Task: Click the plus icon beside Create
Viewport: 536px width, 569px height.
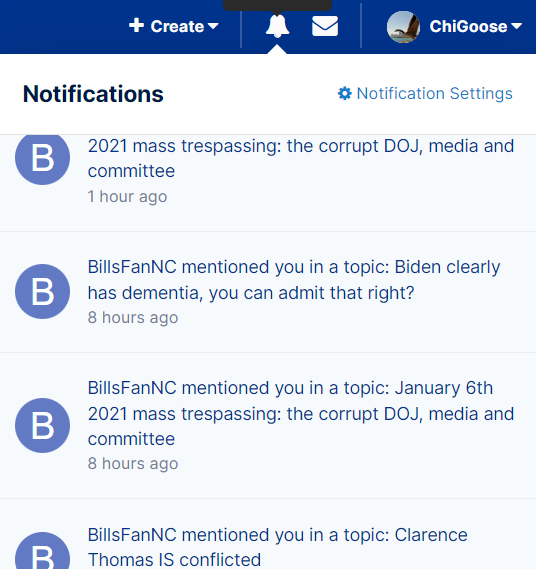Action: [136, 25]
